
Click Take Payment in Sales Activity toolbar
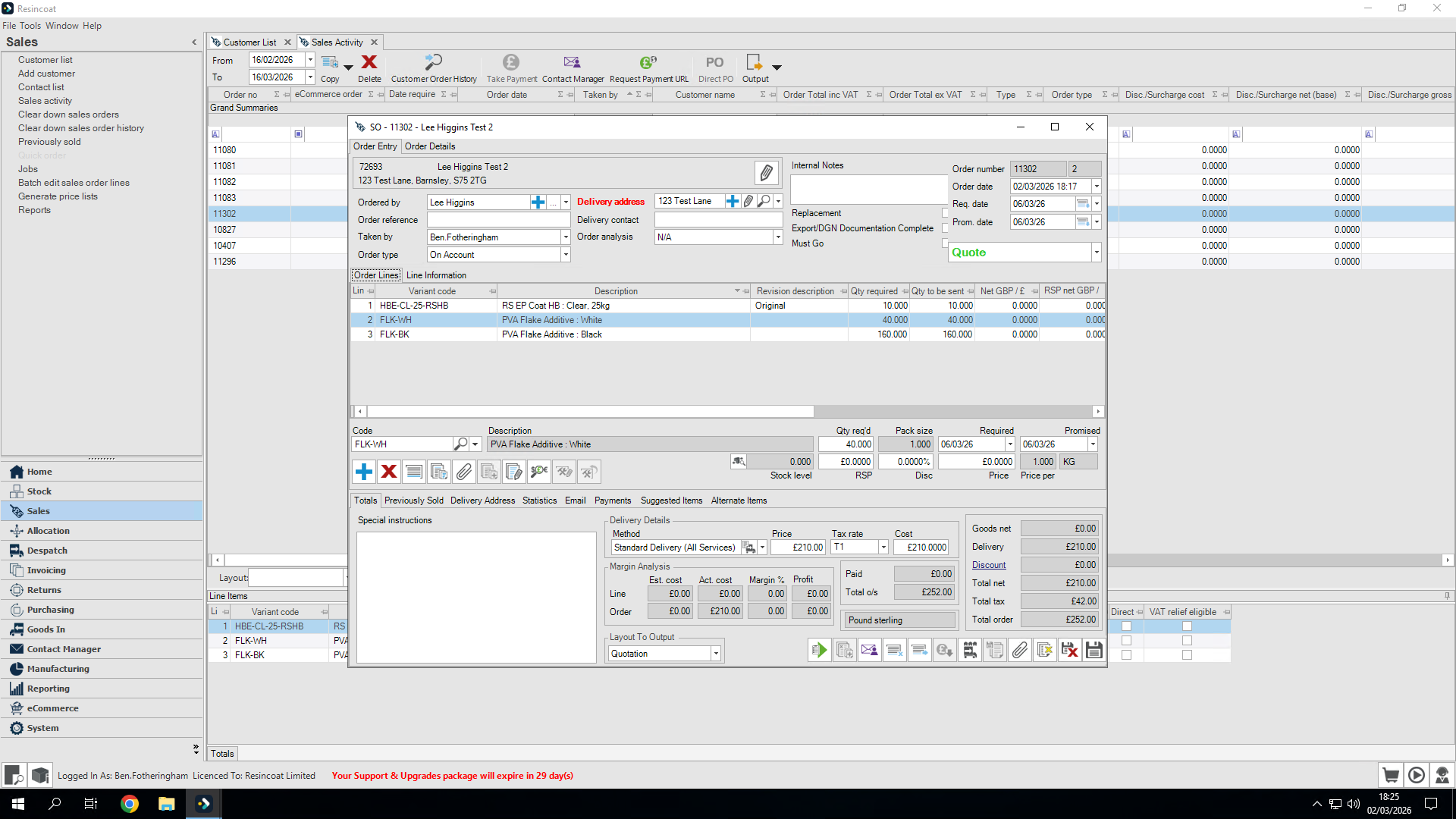(x=511, y=68)
